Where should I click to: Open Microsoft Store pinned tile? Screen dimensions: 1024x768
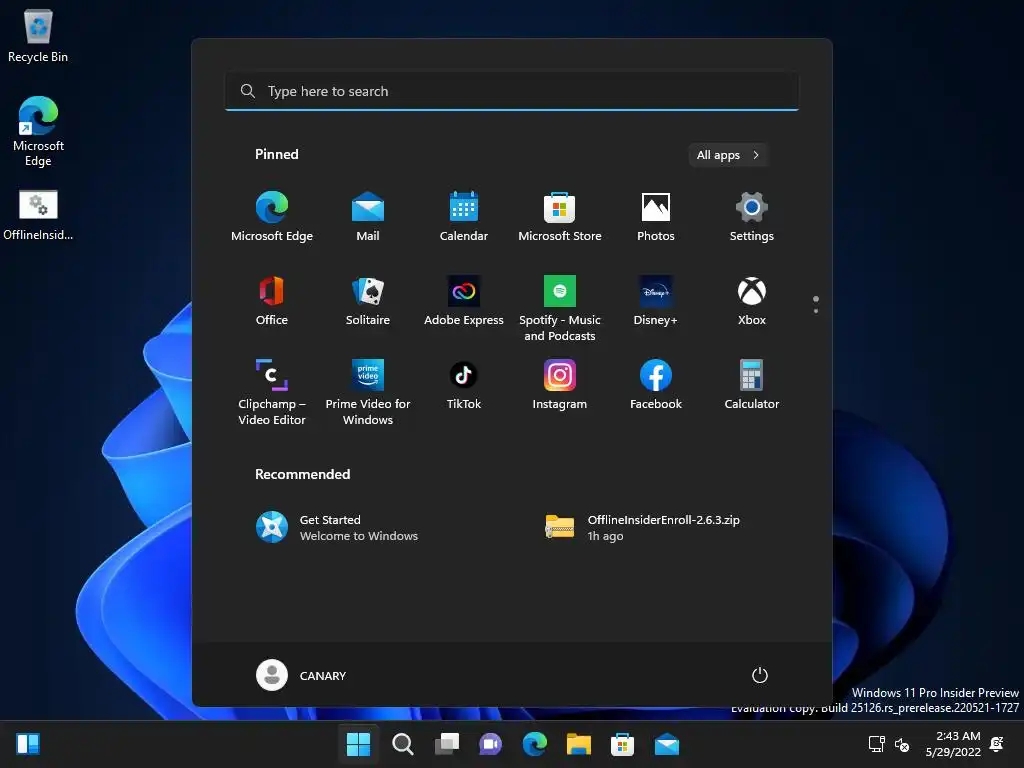click(x=560, y=217)
